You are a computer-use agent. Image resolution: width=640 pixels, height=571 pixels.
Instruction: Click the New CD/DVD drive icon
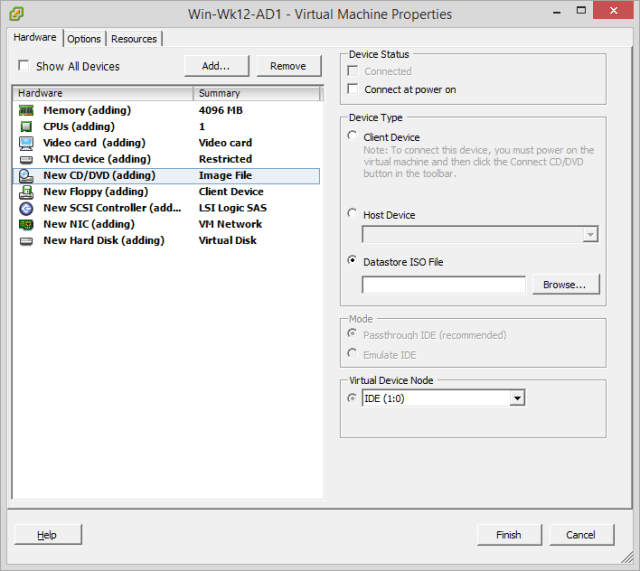[26, 176]
